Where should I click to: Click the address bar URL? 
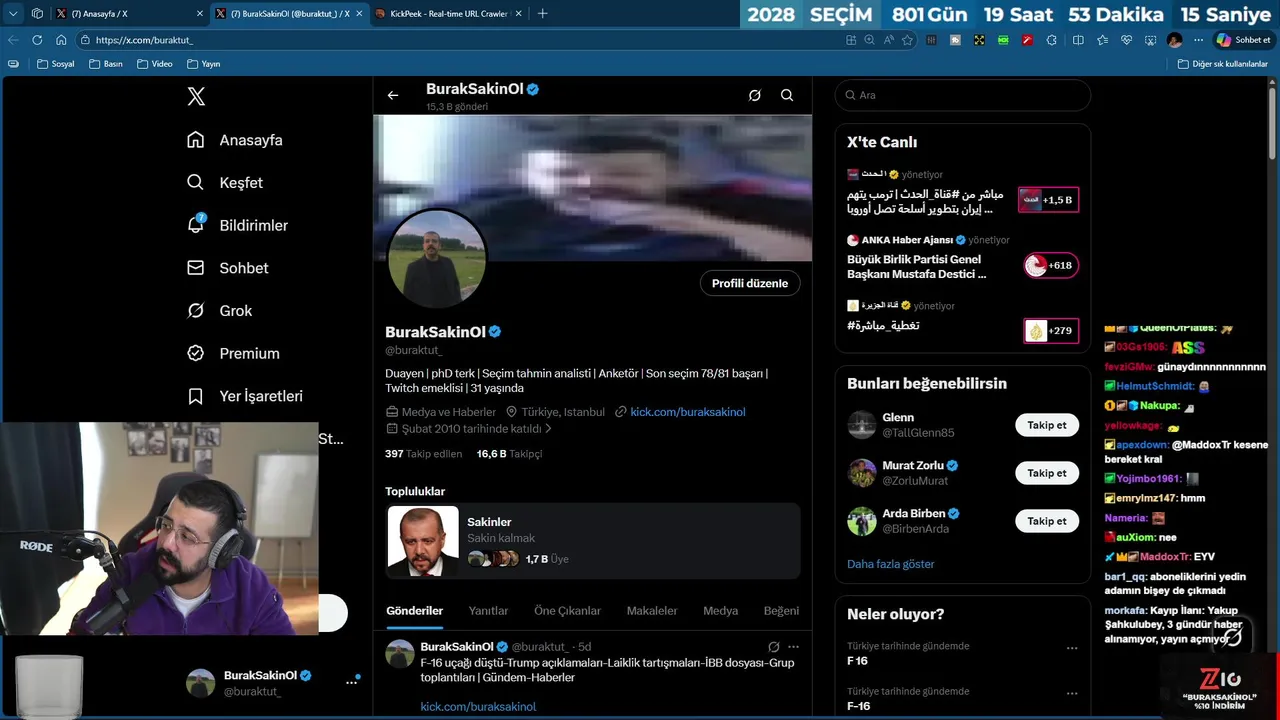point(144,40)
